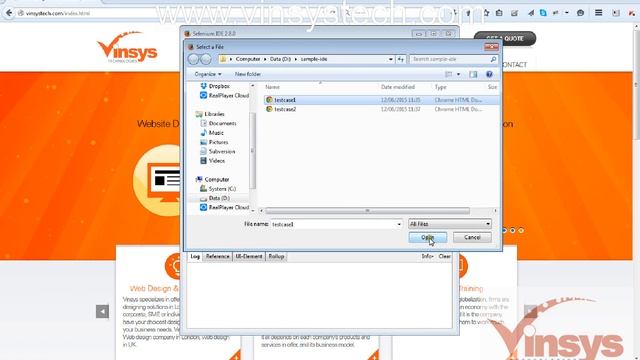This screenshot has width=640, height=360.
Task: Click the Vinsys logo on the website
Action: tap(127, 48)
